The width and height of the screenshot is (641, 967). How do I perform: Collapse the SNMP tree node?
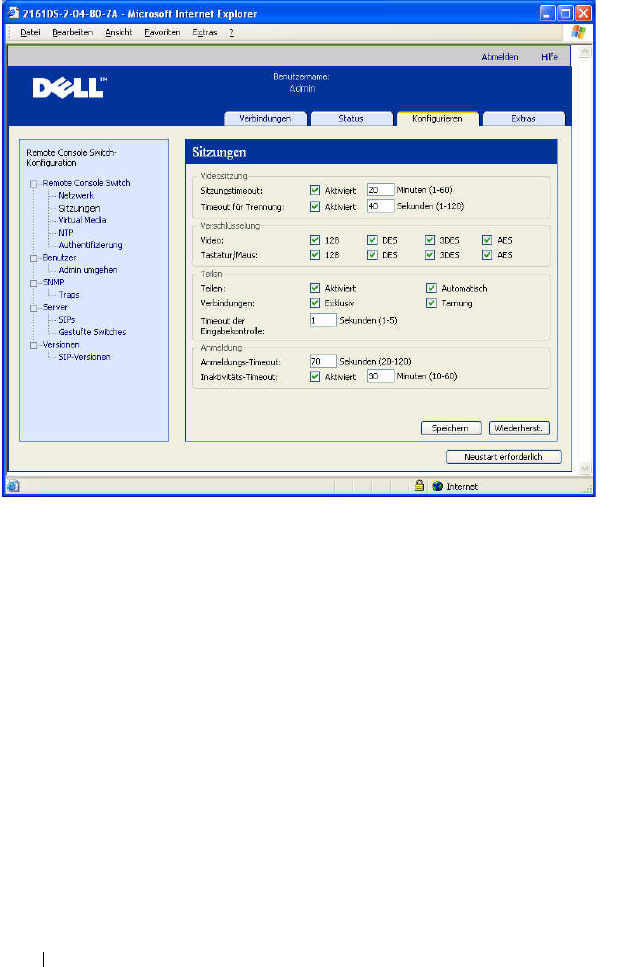click(x=34, y=283)
